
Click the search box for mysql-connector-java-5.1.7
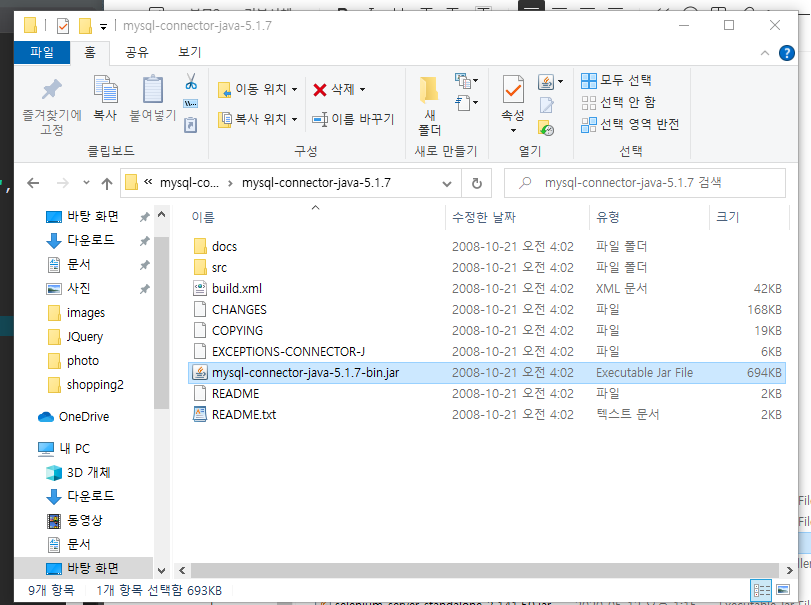click(645, 183)
